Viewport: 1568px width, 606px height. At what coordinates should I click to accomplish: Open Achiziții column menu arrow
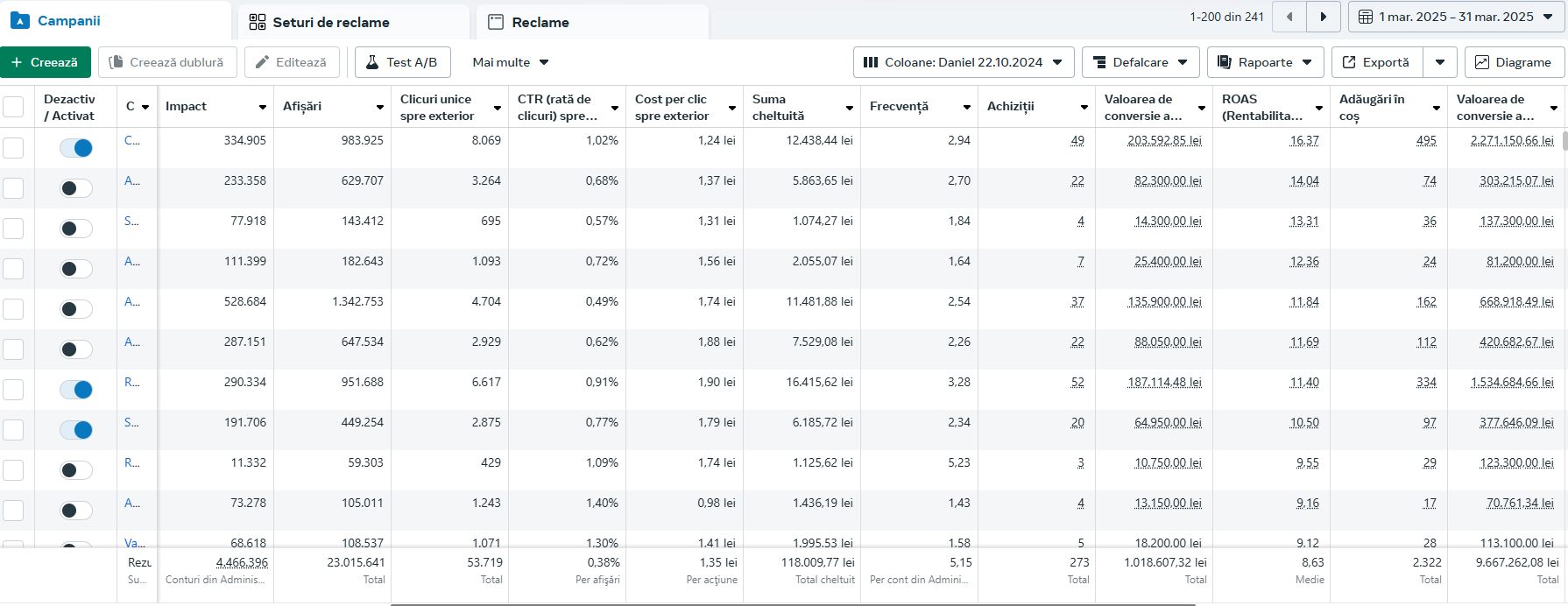(x=1084, y=107)
